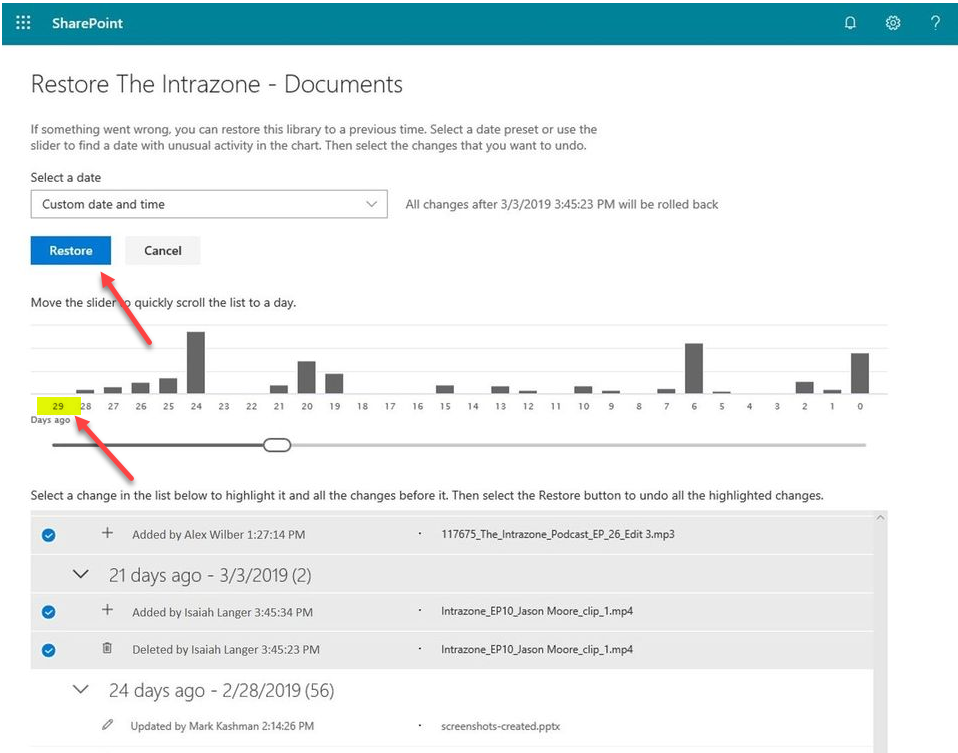Toggle the checkmark for Added by Isaiah Langer
Screen dimensions: 958x753
(49, 612)
